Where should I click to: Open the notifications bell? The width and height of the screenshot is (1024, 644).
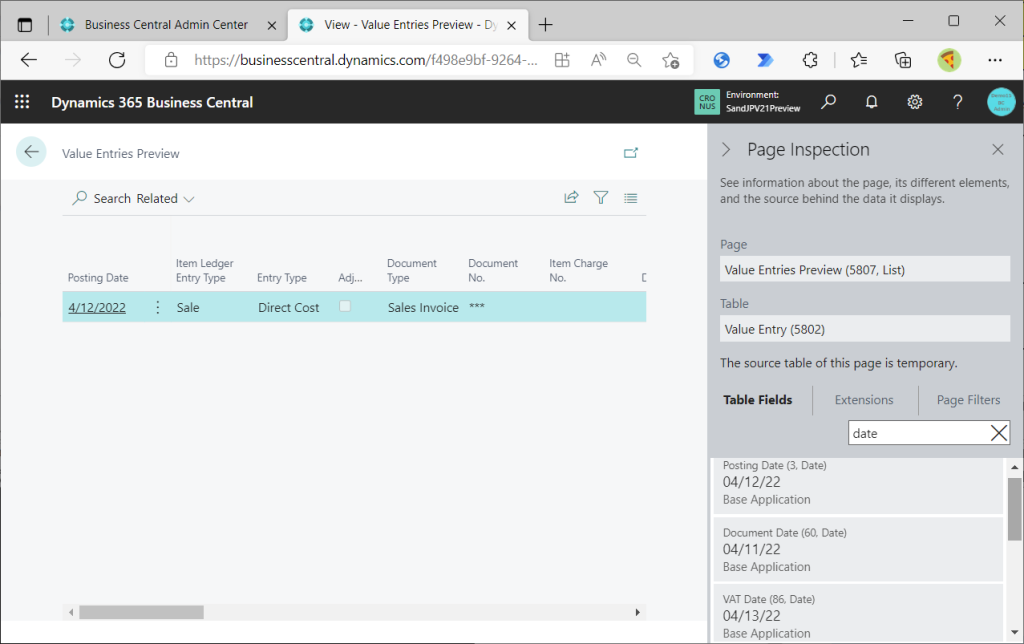tap(871, 102)
